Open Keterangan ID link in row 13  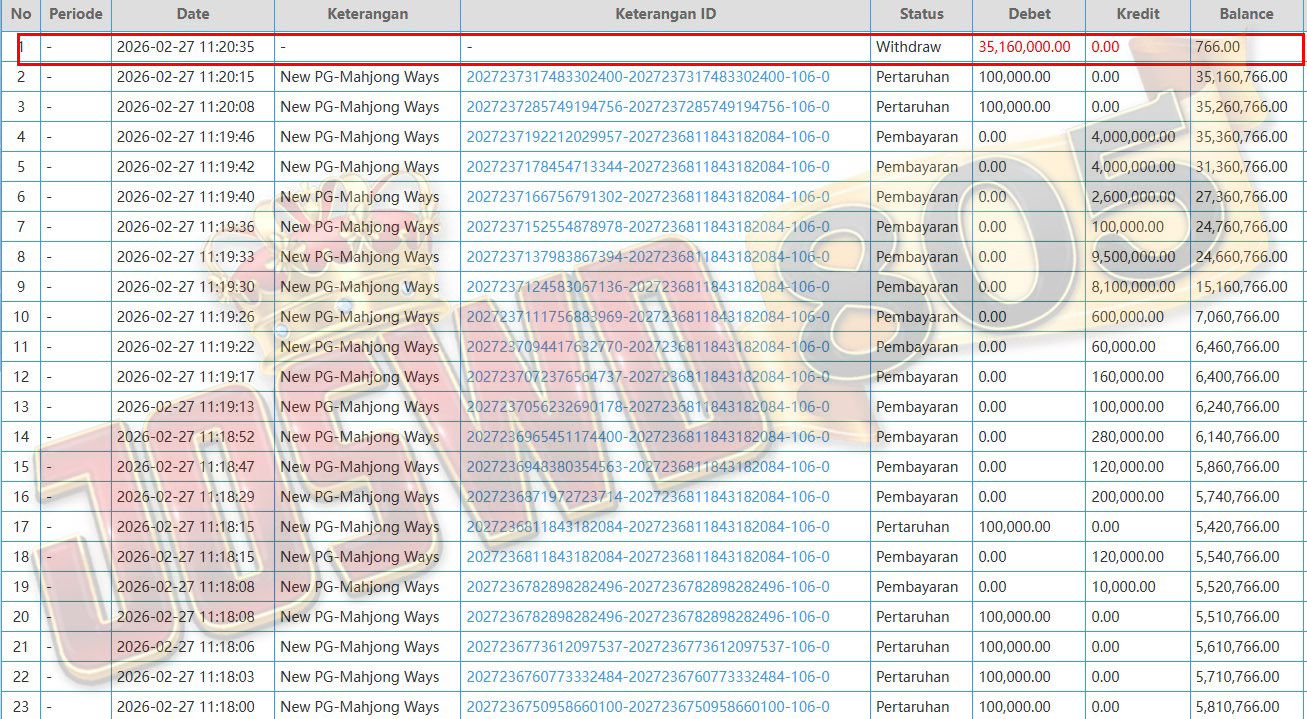(x=647, y=407)
